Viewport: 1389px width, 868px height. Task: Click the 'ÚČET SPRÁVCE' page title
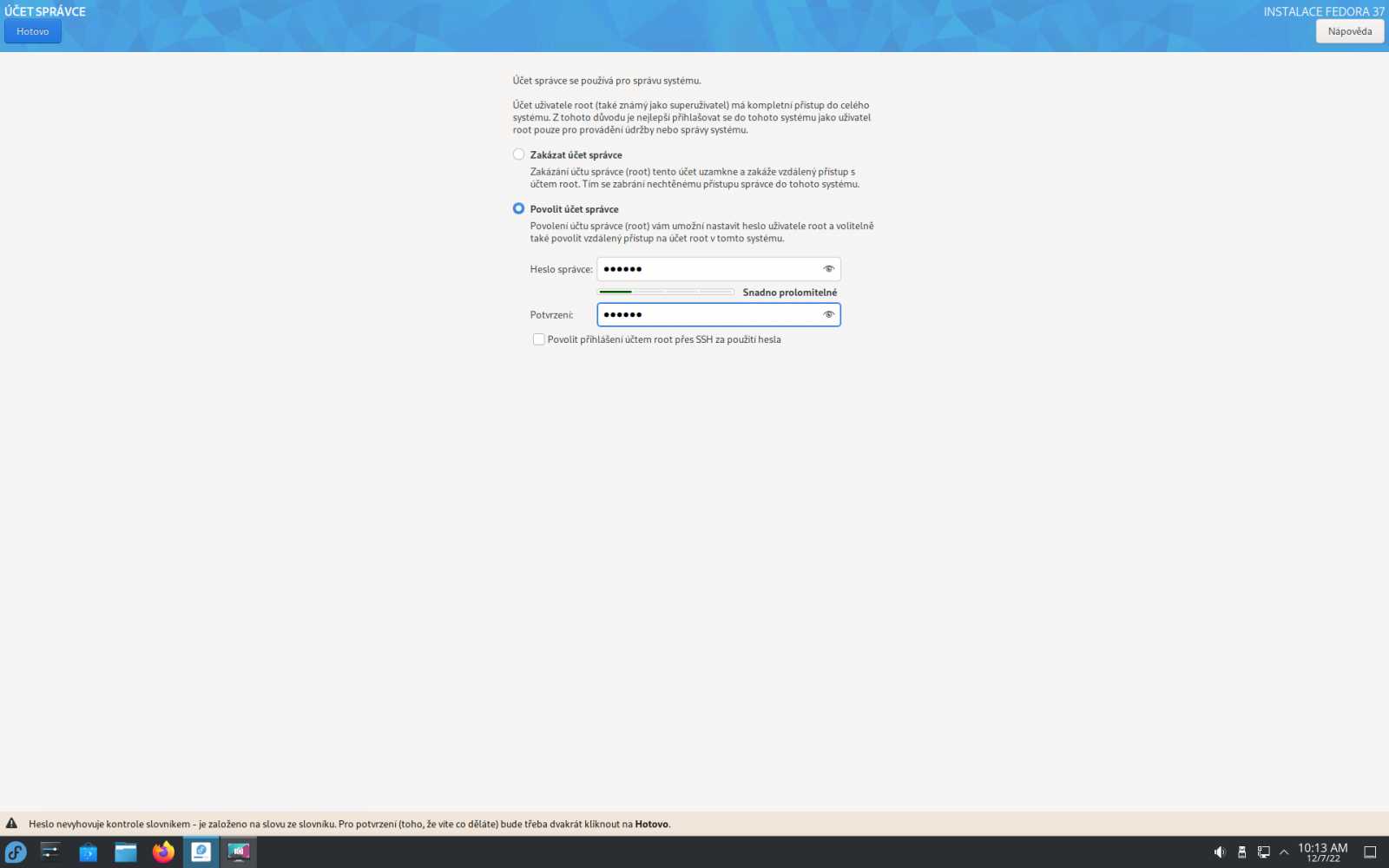[45, 11]
